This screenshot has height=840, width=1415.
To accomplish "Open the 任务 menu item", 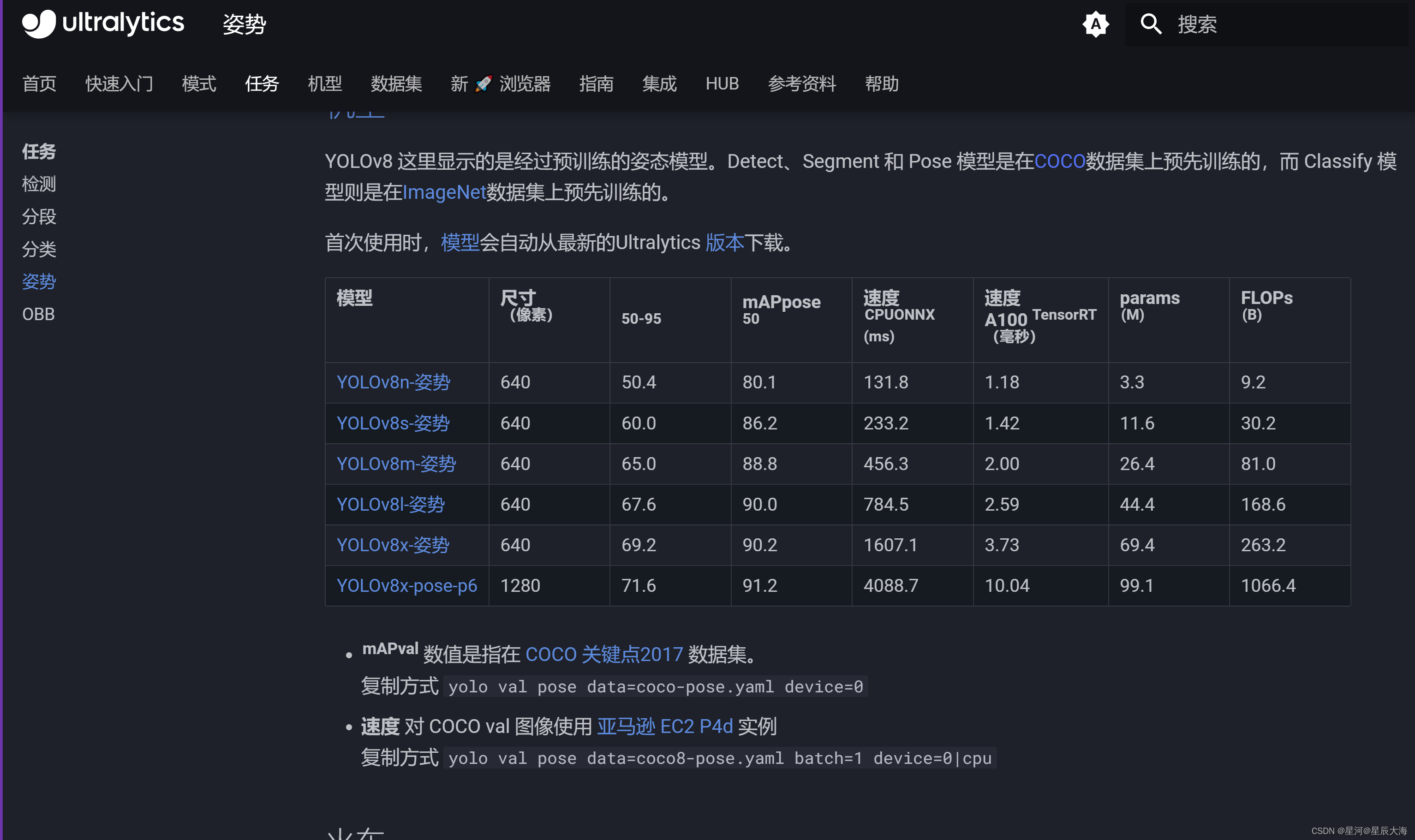I will tap(262, 84).
